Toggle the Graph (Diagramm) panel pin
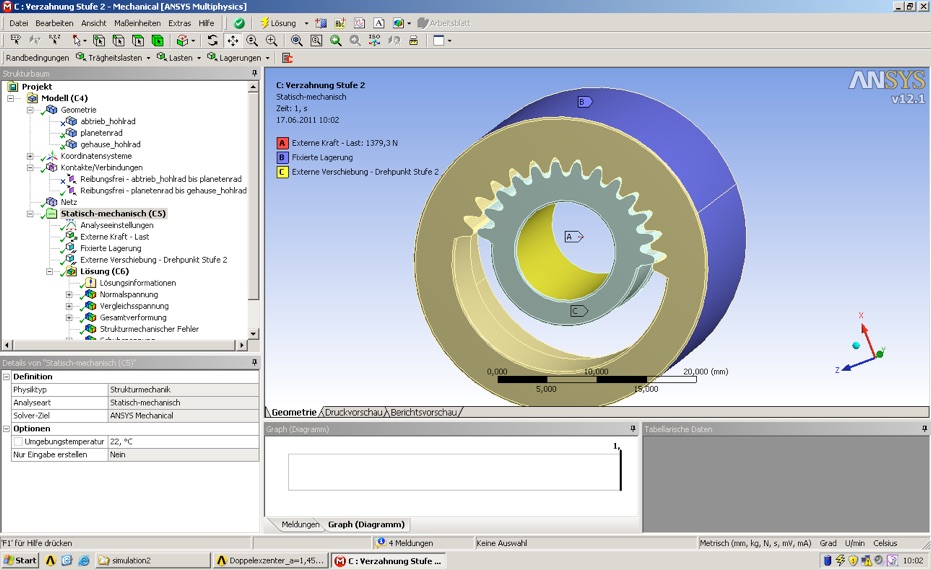Image resolution: width=931 pixels, height=570 pixels. click(633, 429)
